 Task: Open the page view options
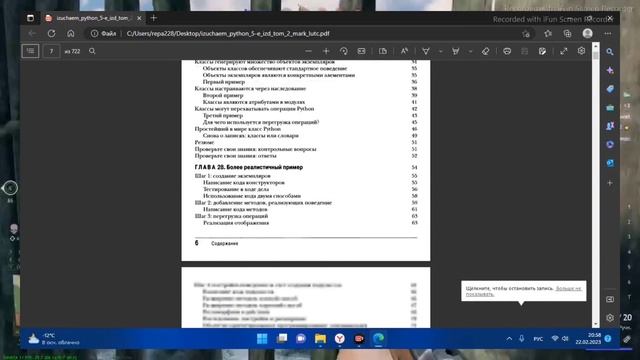[x=383, y=51]
